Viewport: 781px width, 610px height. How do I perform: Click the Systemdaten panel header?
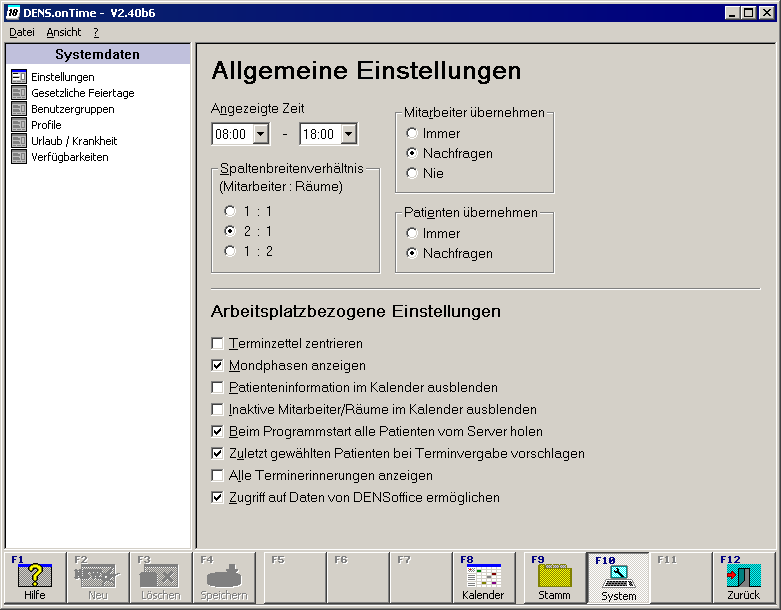98,54
